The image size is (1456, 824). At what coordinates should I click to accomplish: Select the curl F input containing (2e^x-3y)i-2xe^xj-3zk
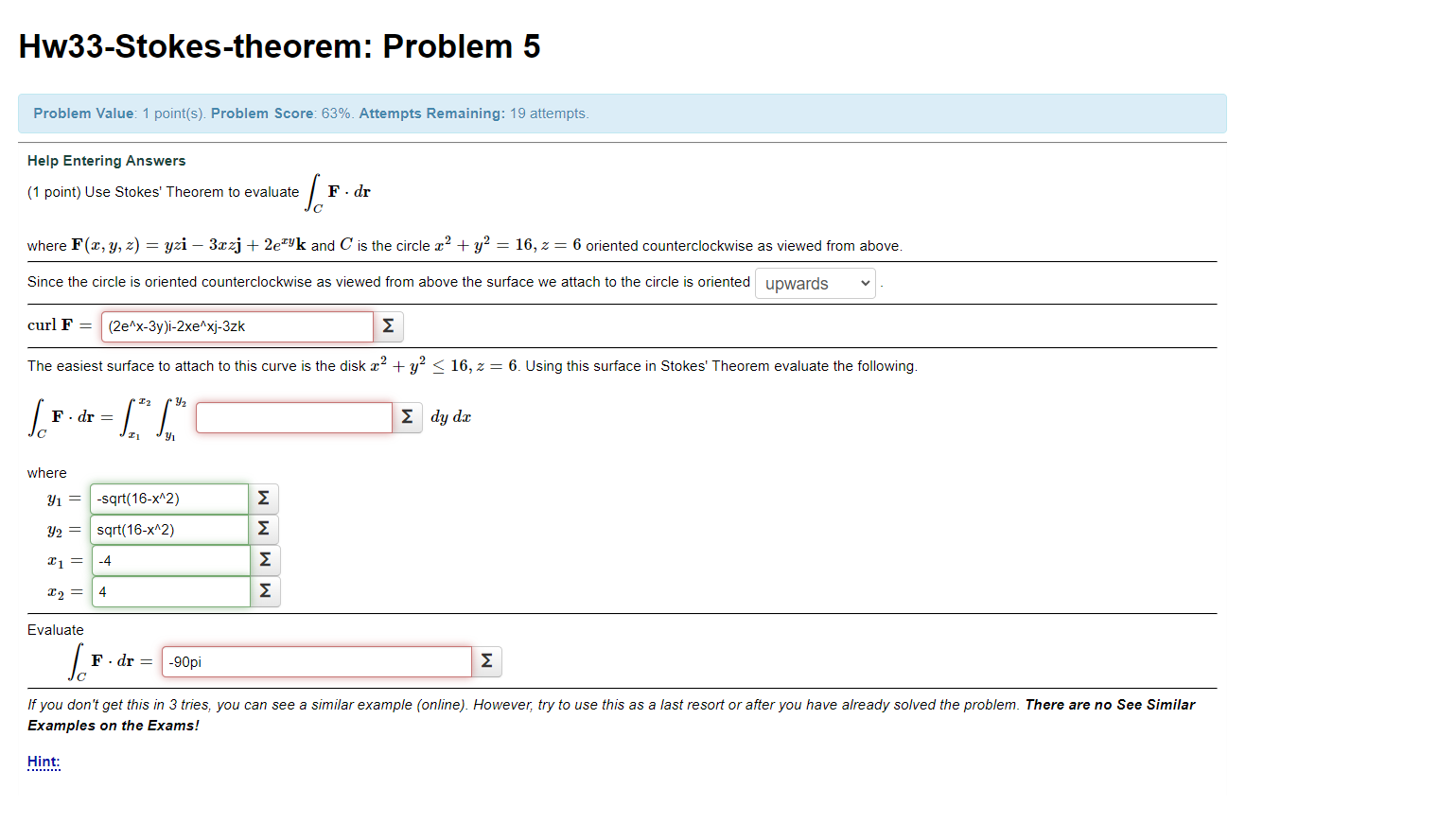click(237, 325)
